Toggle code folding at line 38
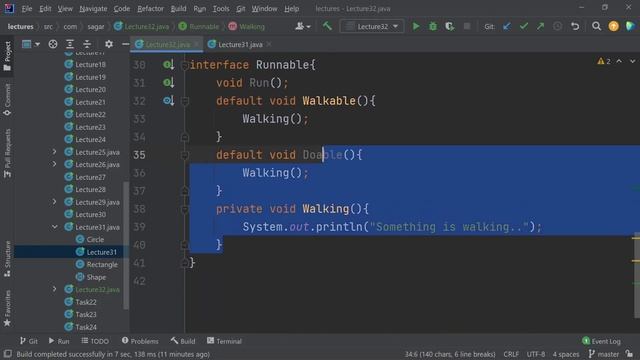 pos(184,209)
